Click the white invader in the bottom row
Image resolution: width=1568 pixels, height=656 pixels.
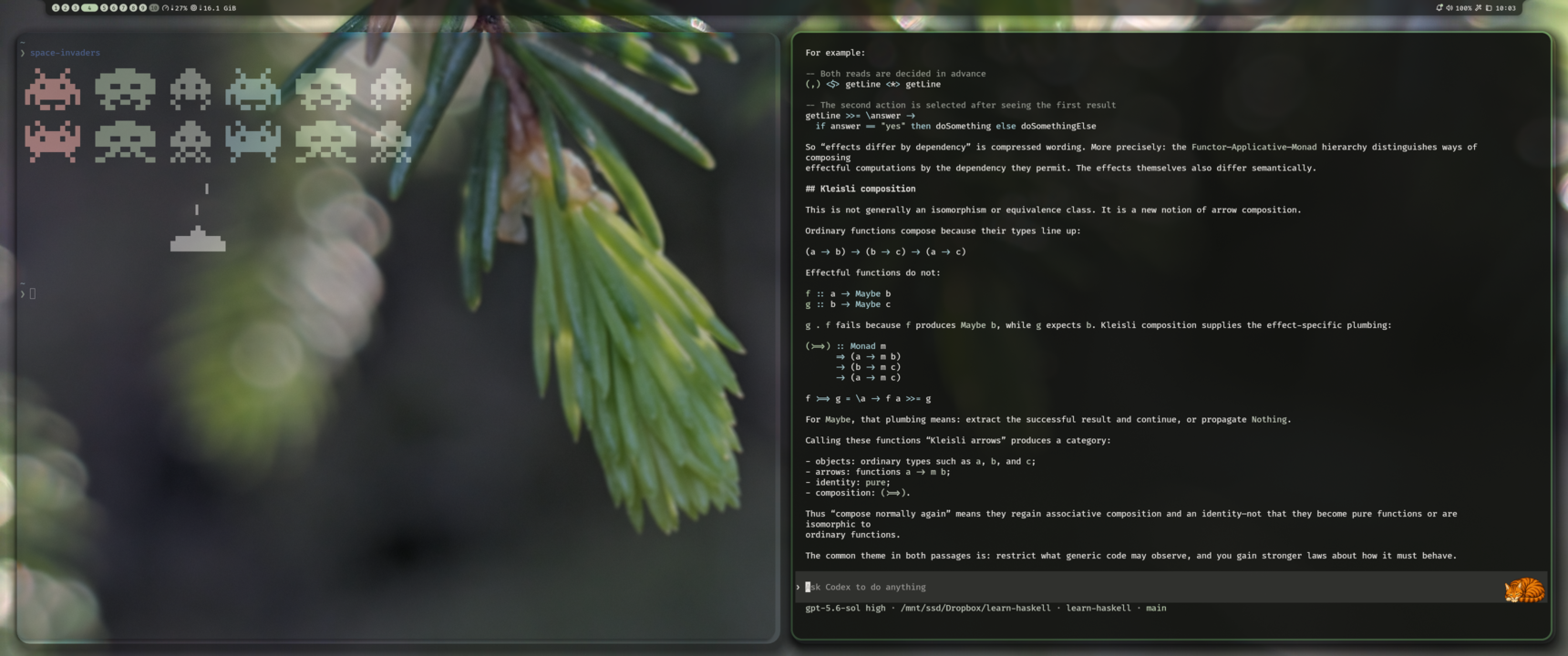391,141
